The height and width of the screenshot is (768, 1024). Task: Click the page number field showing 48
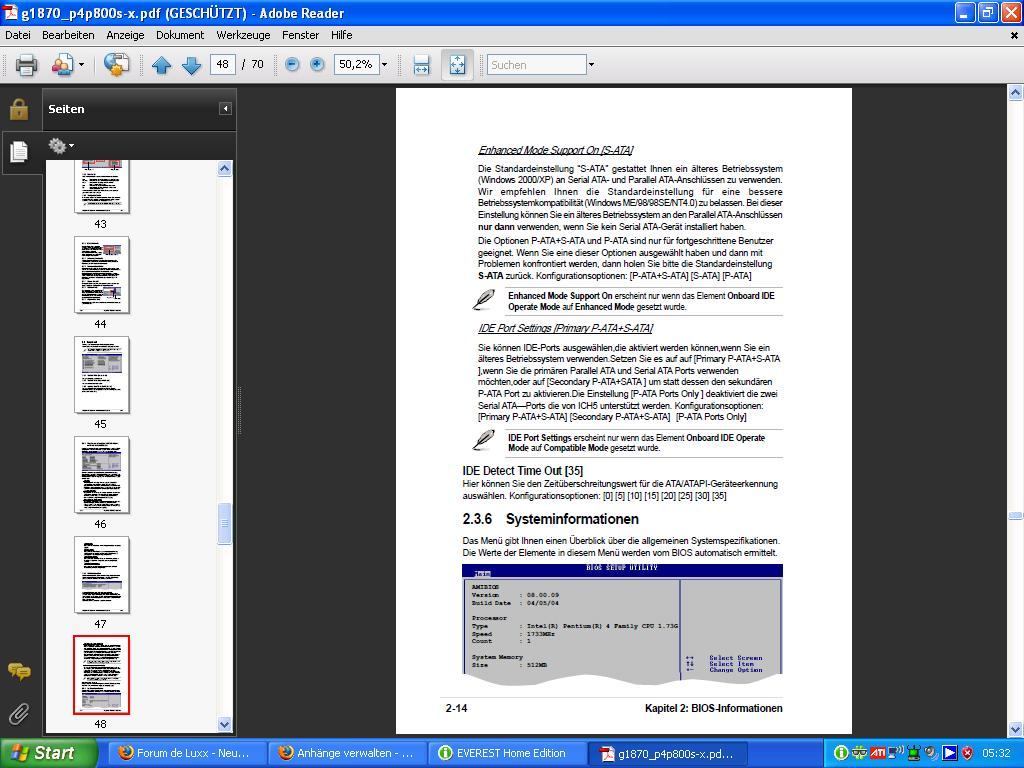pos(223,65)
